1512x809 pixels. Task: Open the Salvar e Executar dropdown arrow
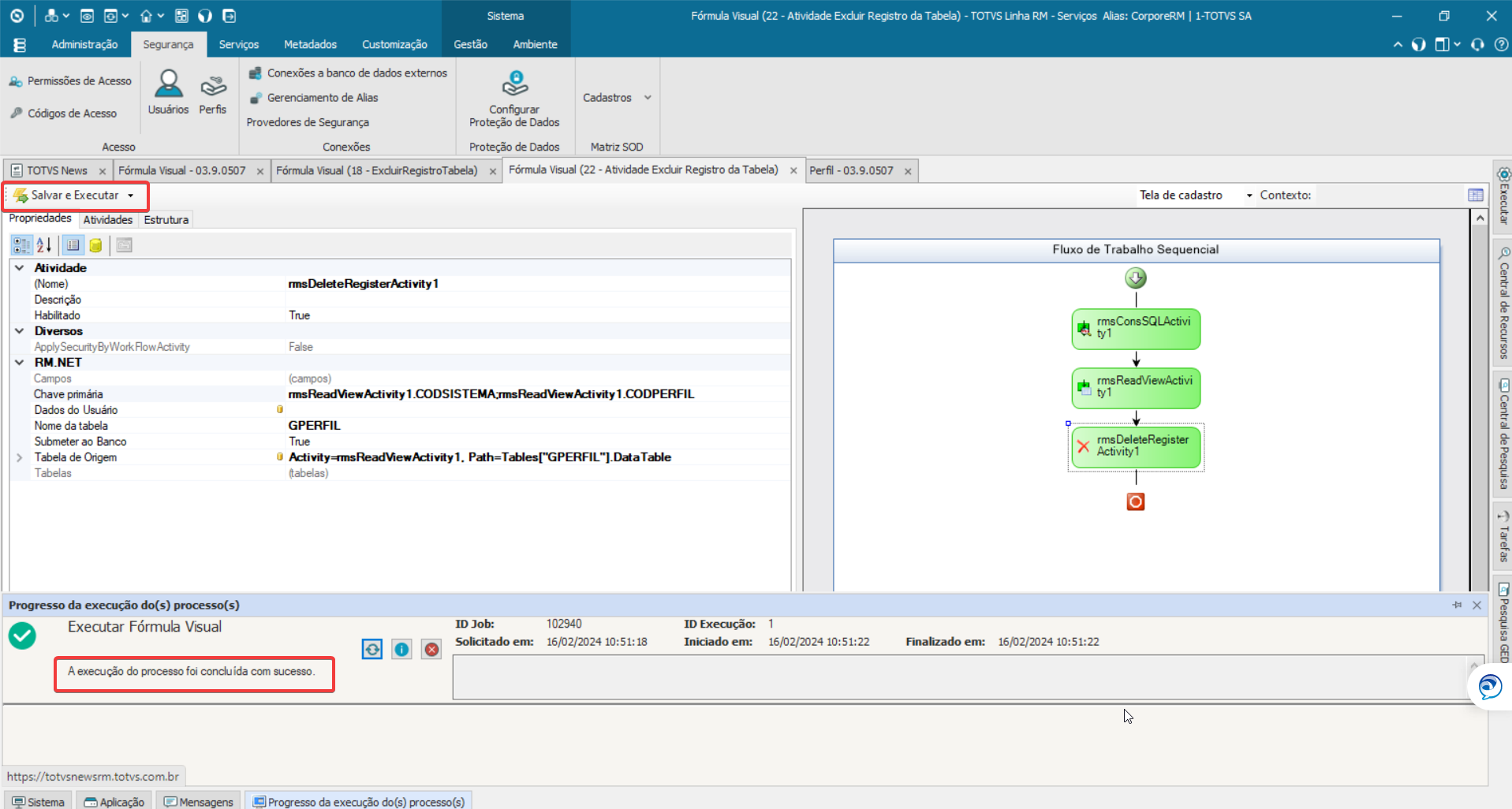click(x=131, y=196)
